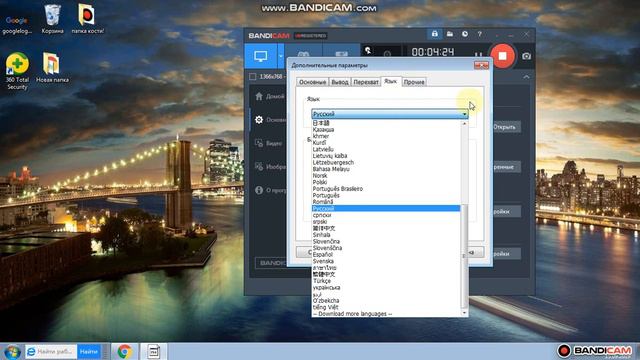The image size is (640, 360).
Task: Open the About info section in sidebar
Action: (x=259, y=190)
